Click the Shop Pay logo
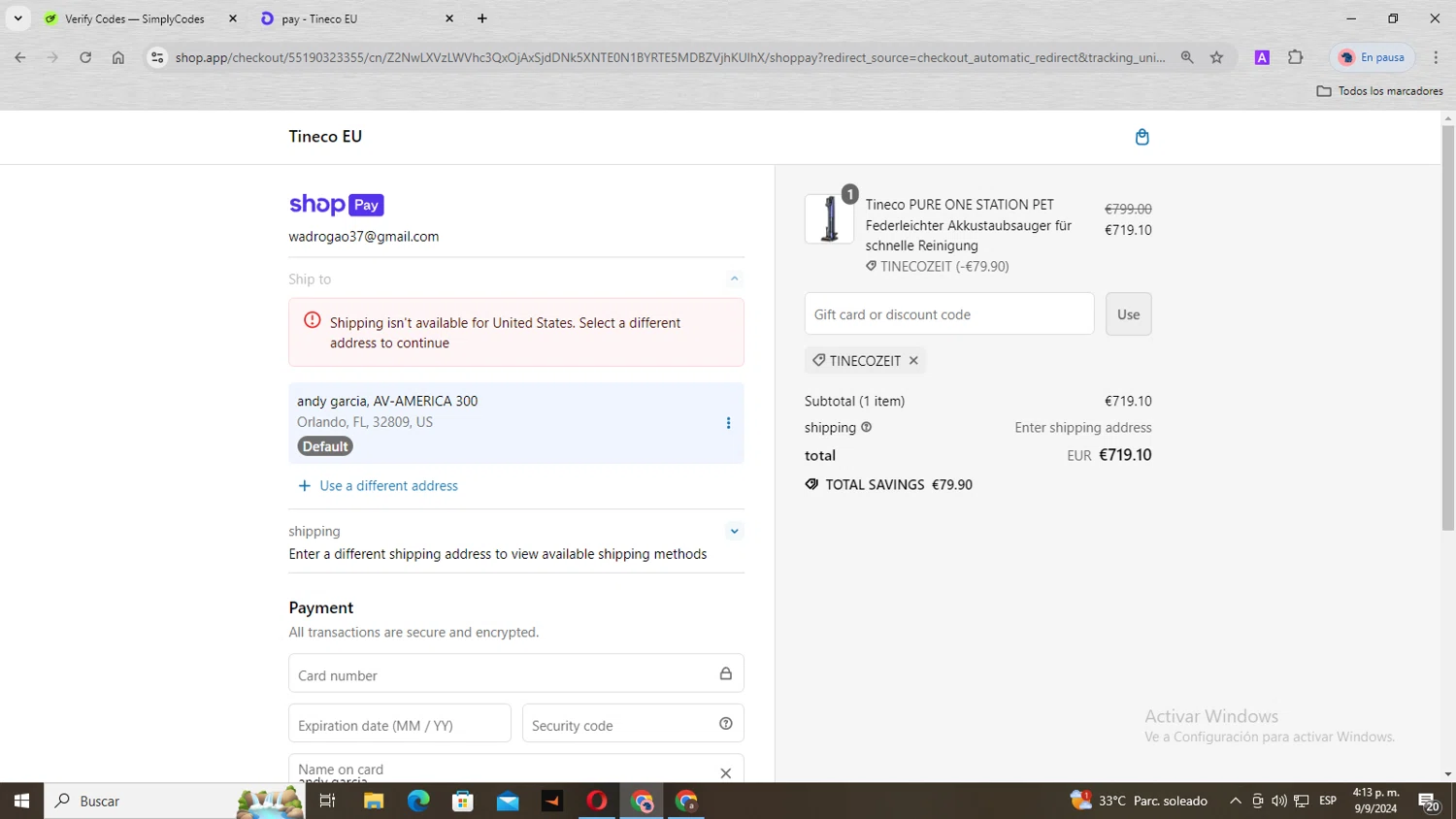1456x819 pixels. click(x=336, y=205)
